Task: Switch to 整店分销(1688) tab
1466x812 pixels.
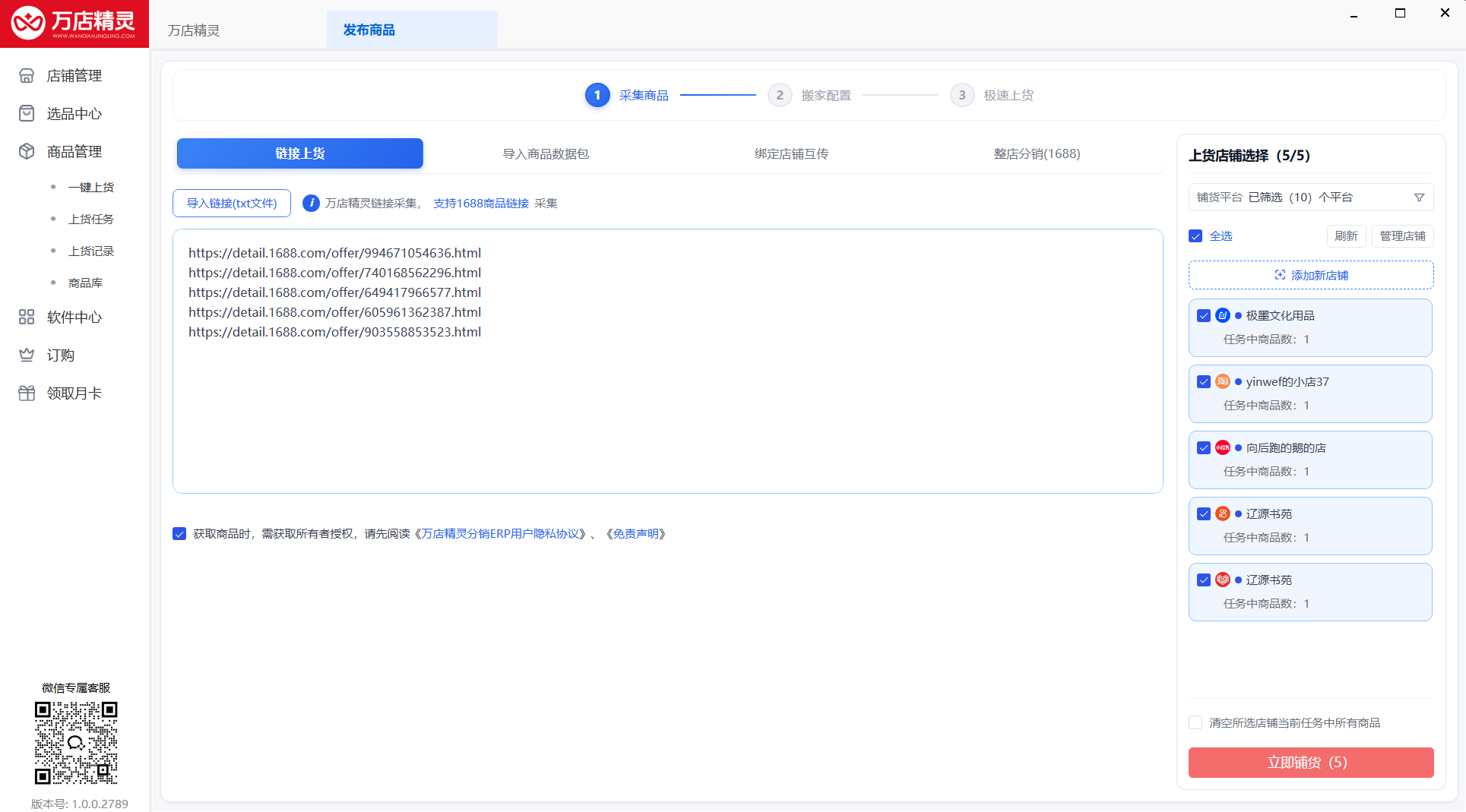Action: 1037,154
